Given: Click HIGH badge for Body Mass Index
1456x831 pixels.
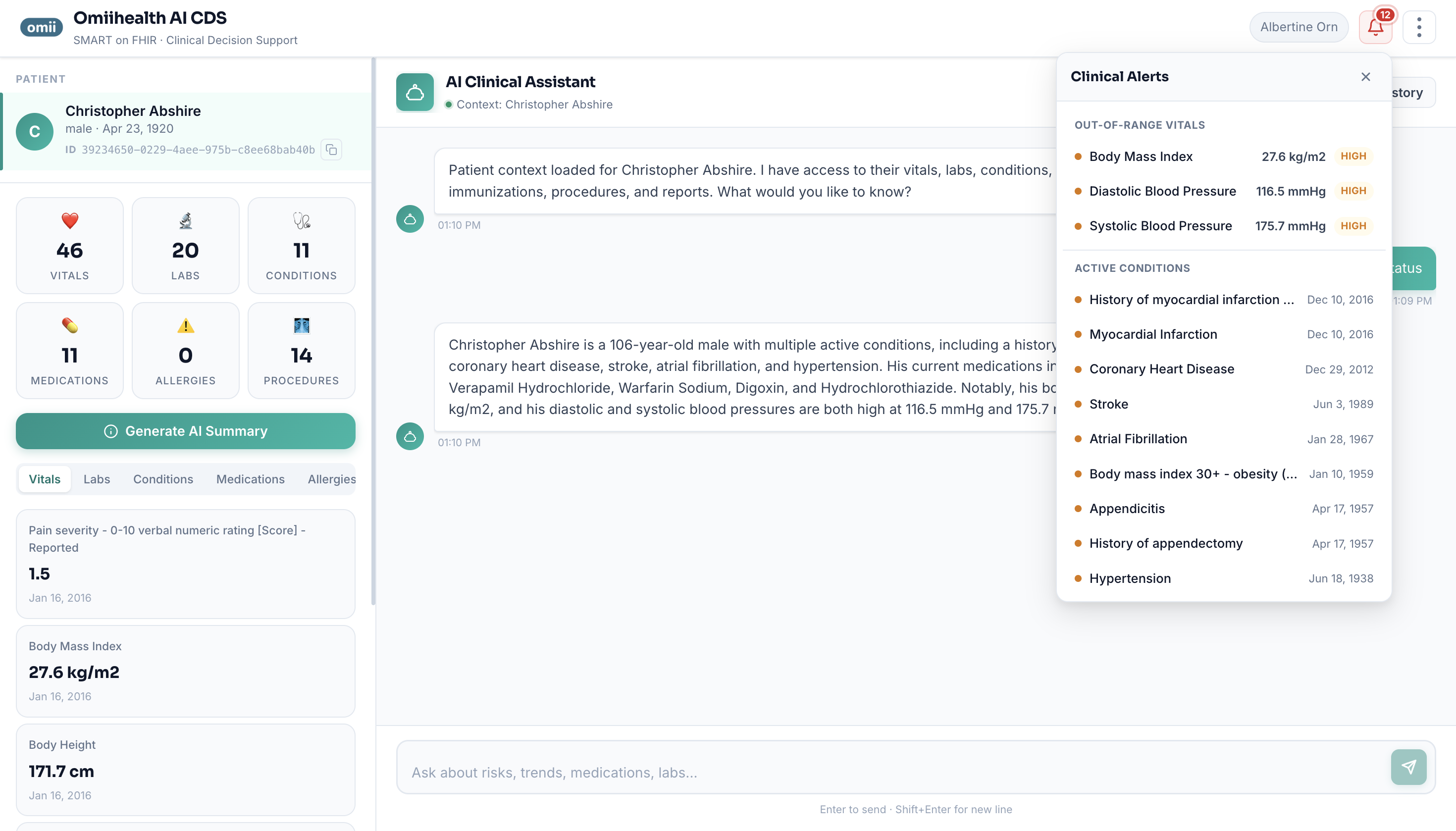Looking at the screenshot, I should point(1353,156).
